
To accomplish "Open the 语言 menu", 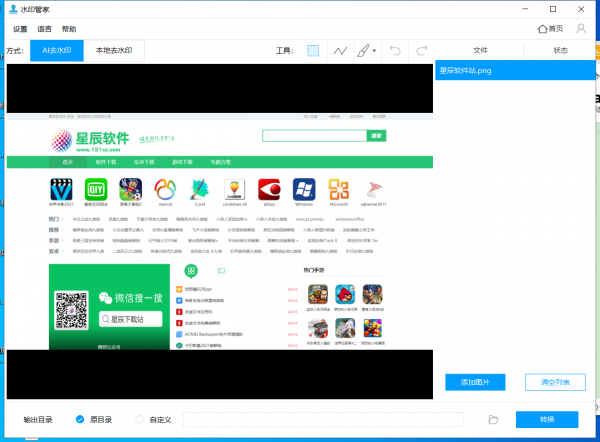I will click(x=44, y=29).
